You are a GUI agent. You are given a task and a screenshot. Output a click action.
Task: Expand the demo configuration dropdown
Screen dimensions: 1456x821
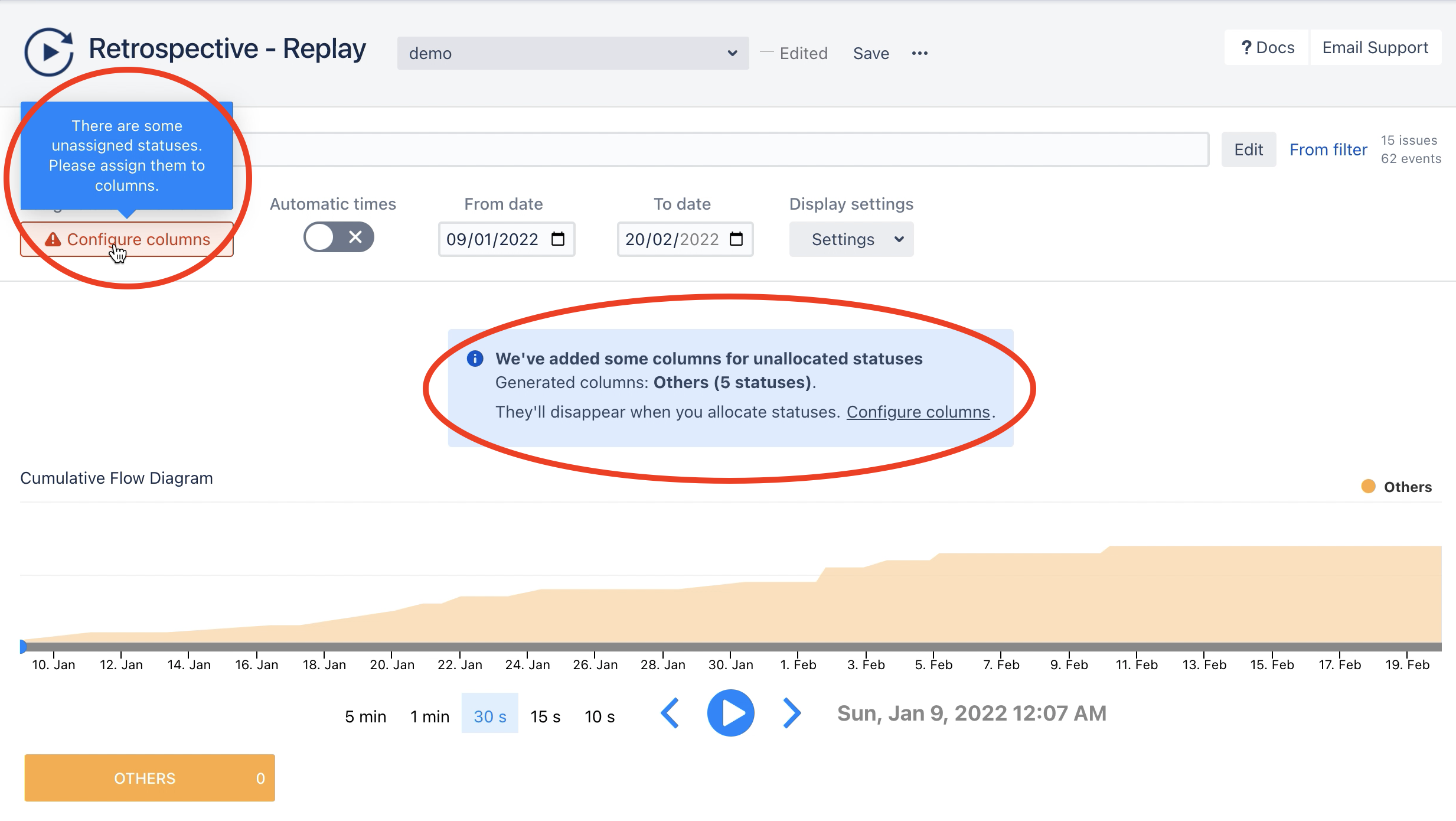click(x=573, y=53)
